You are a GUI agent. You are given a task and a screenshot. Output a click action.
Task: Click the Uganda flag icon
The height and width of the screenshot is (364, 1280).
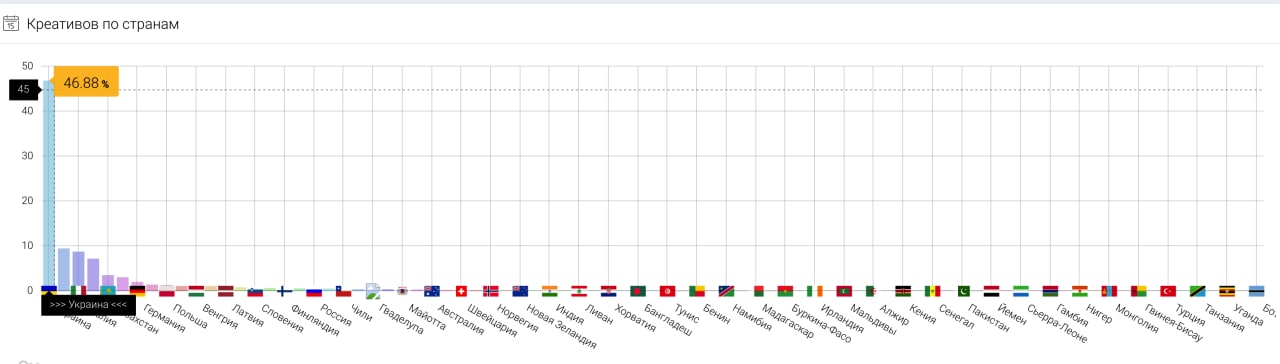tap(1226, 291)
